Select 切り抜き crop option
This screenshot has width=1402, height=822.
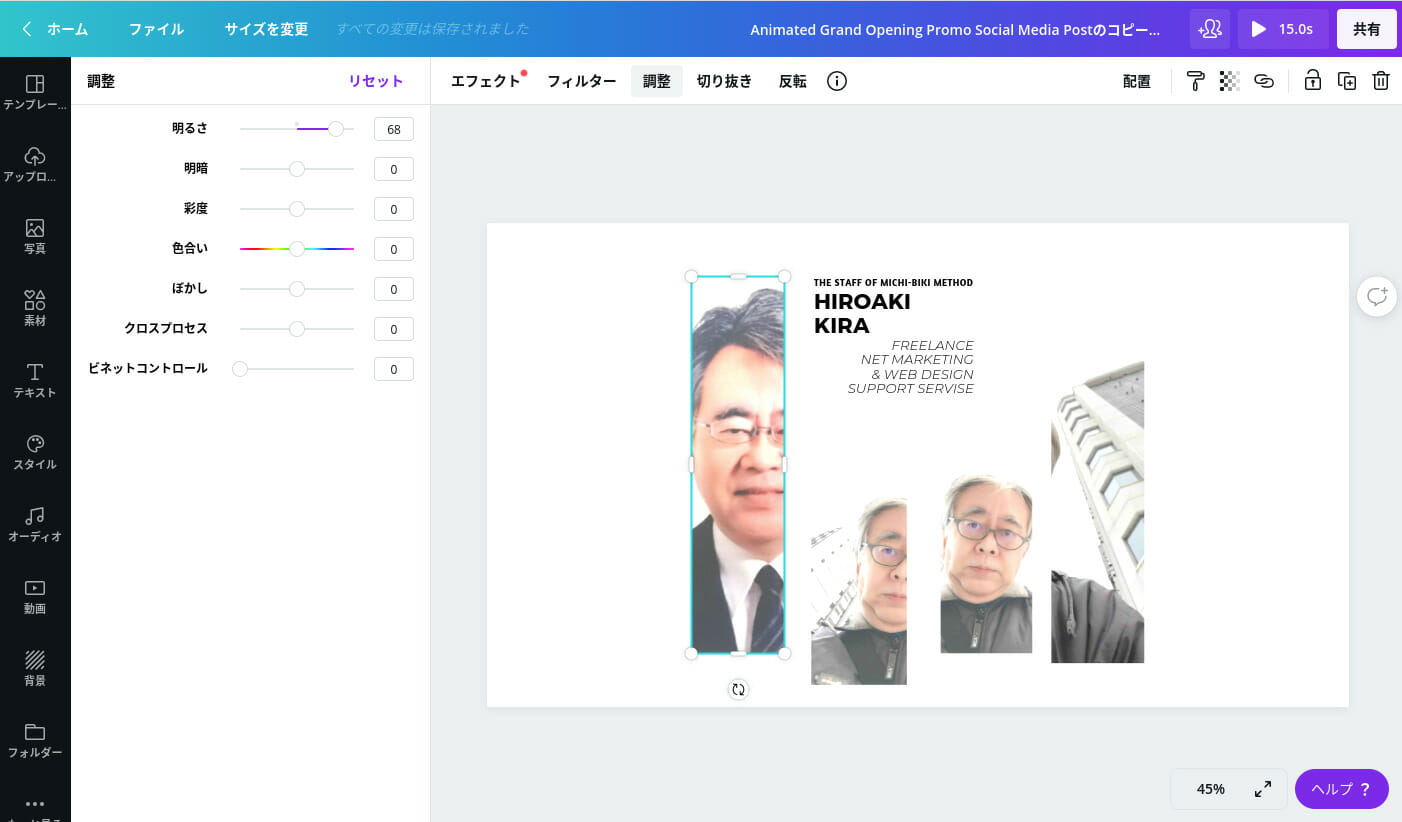pyautogui.click(x=724, y=81)
